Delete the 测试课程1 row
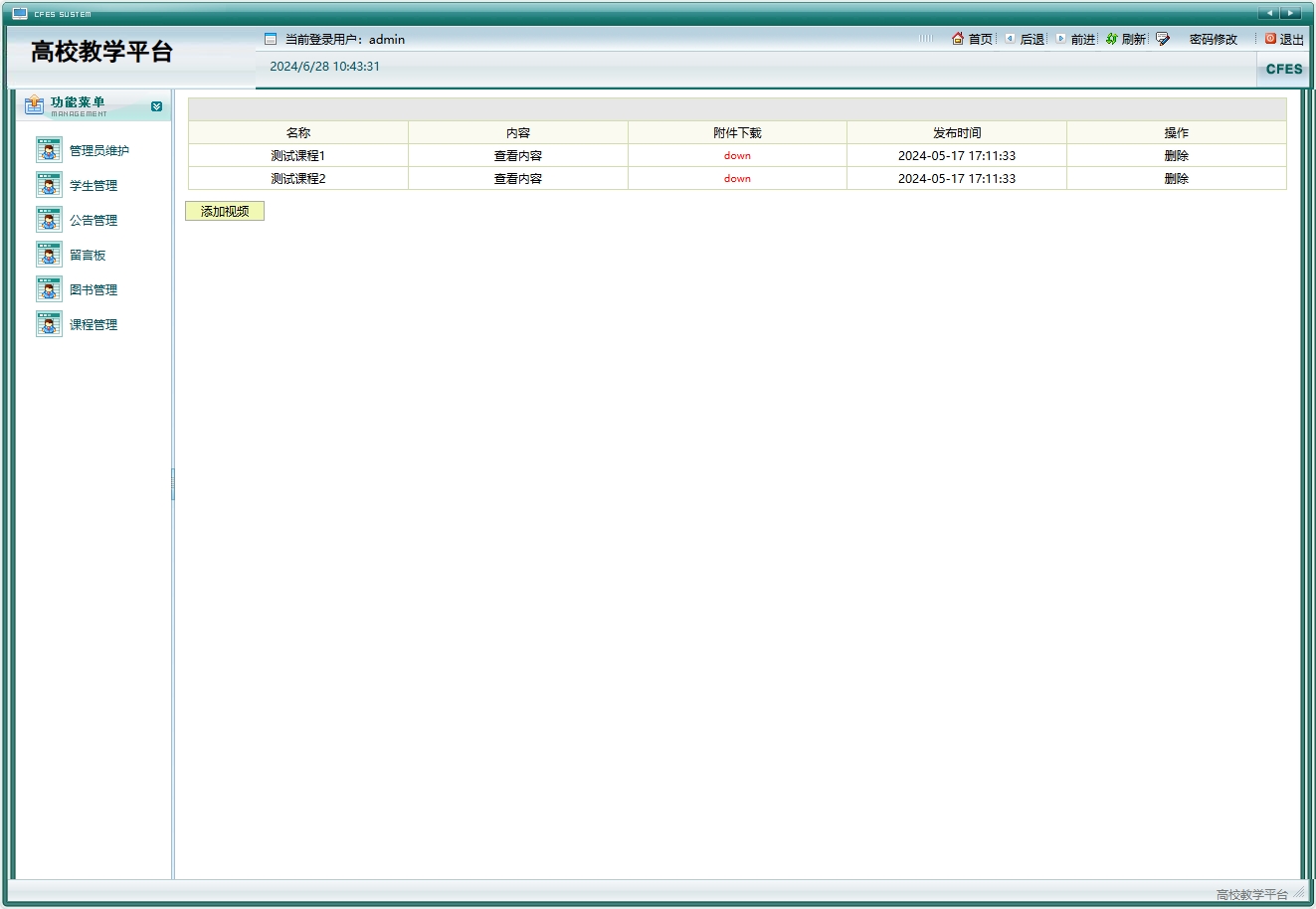This screenshot has width=1316, height=909. pos(1176,156)
